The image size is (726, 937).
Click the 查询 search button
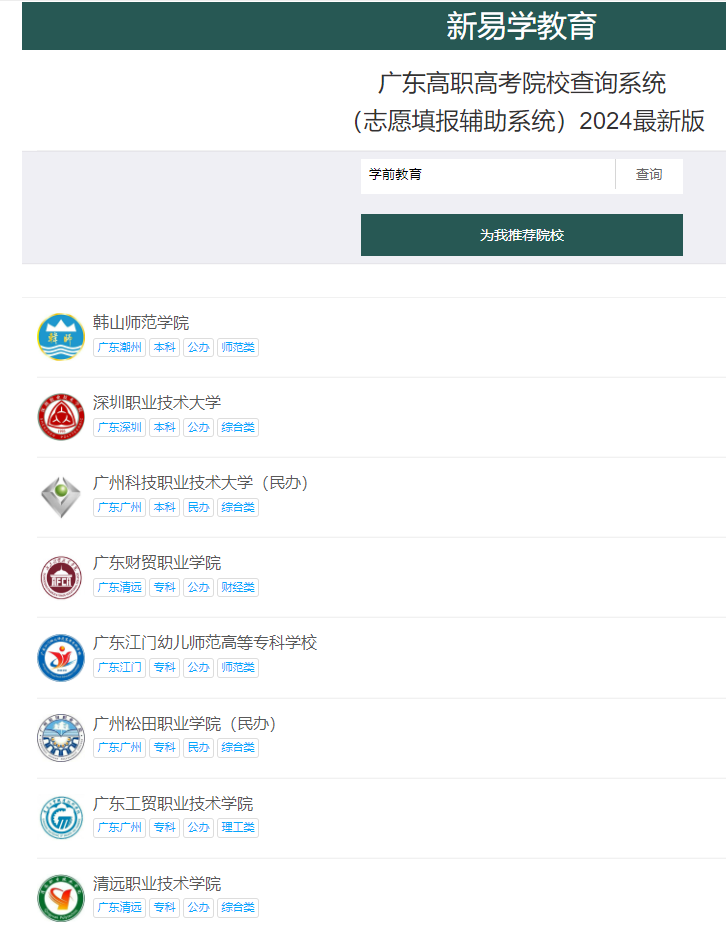pyautogui.click(x=649, y=174)
